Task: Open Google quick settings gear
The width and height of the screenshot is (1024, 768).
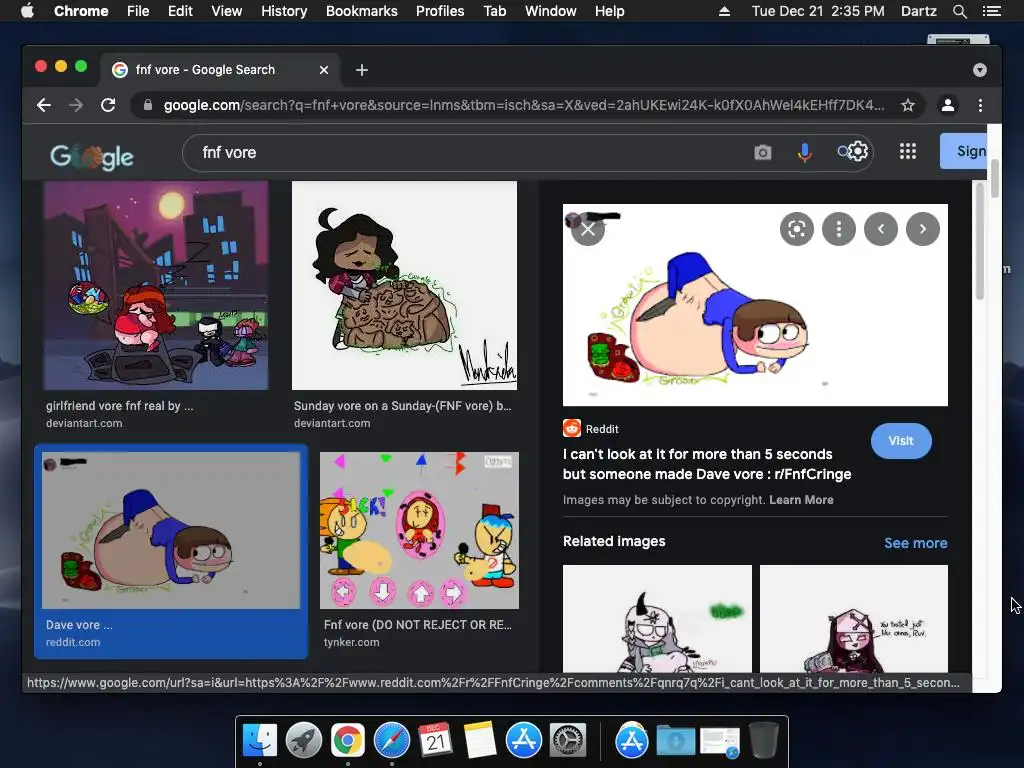Action: tap(858, 152)
